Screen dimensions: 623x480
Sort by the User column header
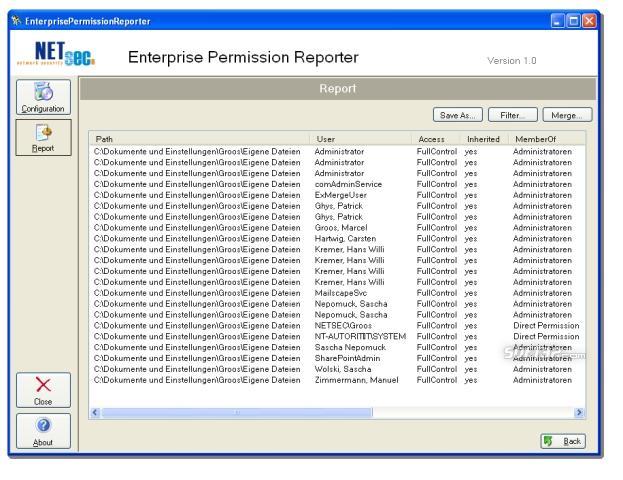pos(360,139)
